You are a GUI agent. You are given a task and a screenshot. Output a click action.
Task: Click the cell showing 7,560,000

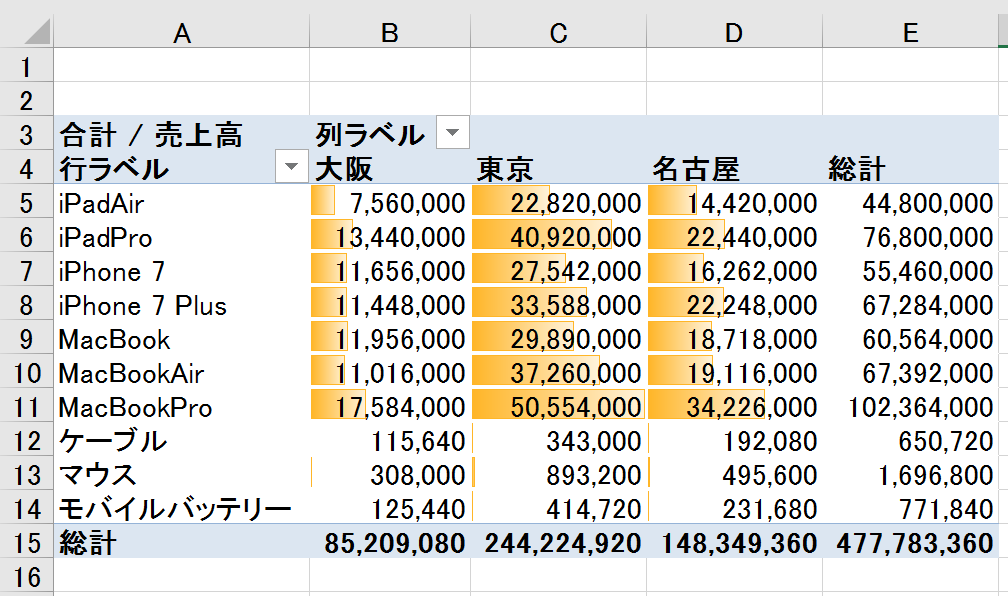point(390,201)
